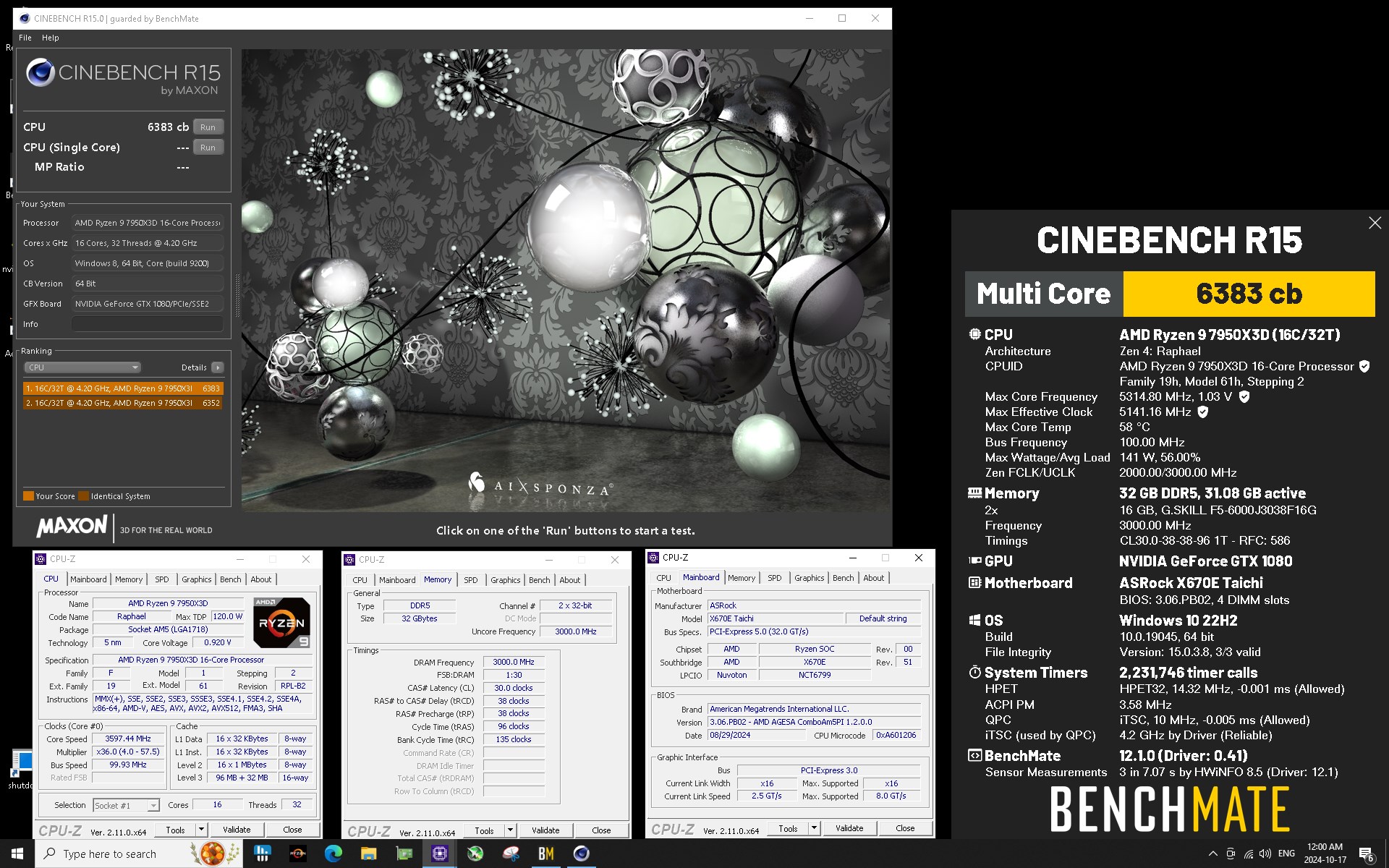This screenshot has width=1389, height=868.
Task: Open the Start menu
Action: pos(17,854)
